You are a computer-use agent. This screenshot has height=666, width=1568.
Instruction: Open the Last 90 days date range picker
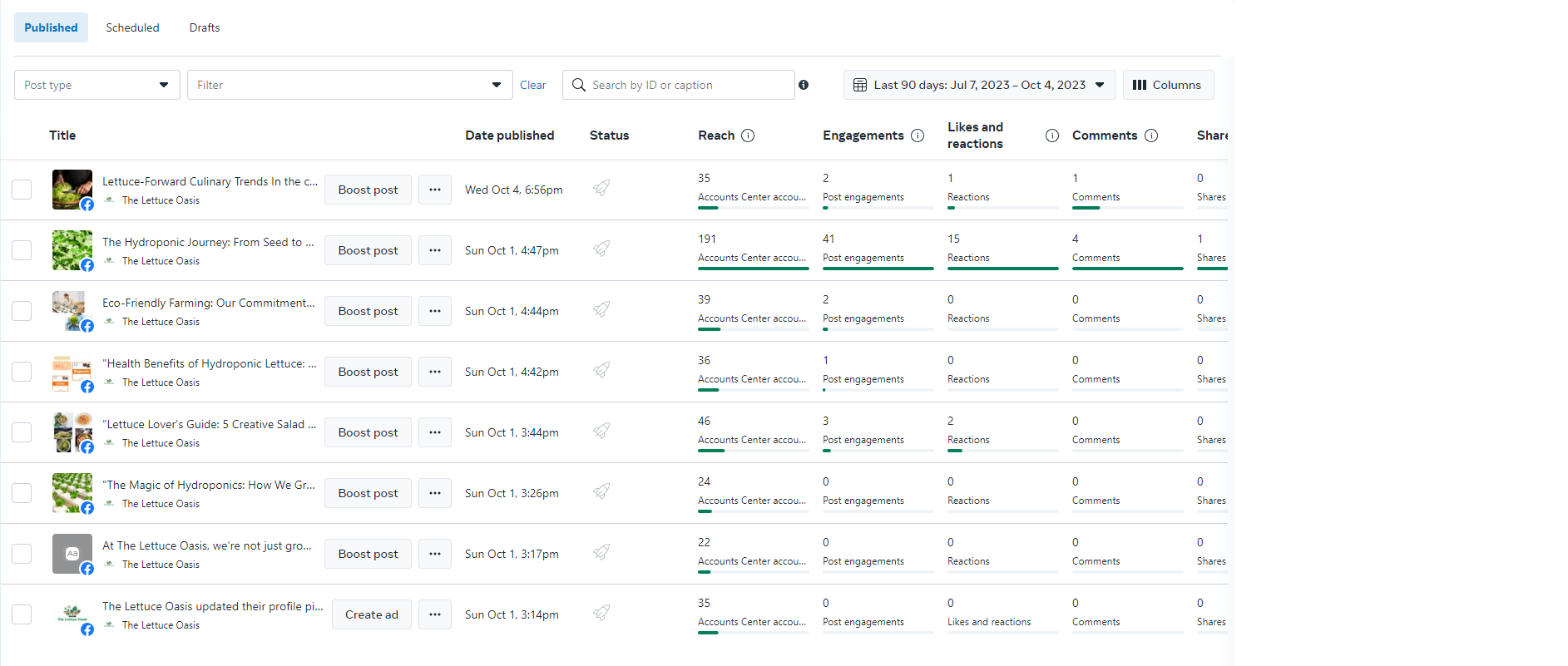point(979,85)
